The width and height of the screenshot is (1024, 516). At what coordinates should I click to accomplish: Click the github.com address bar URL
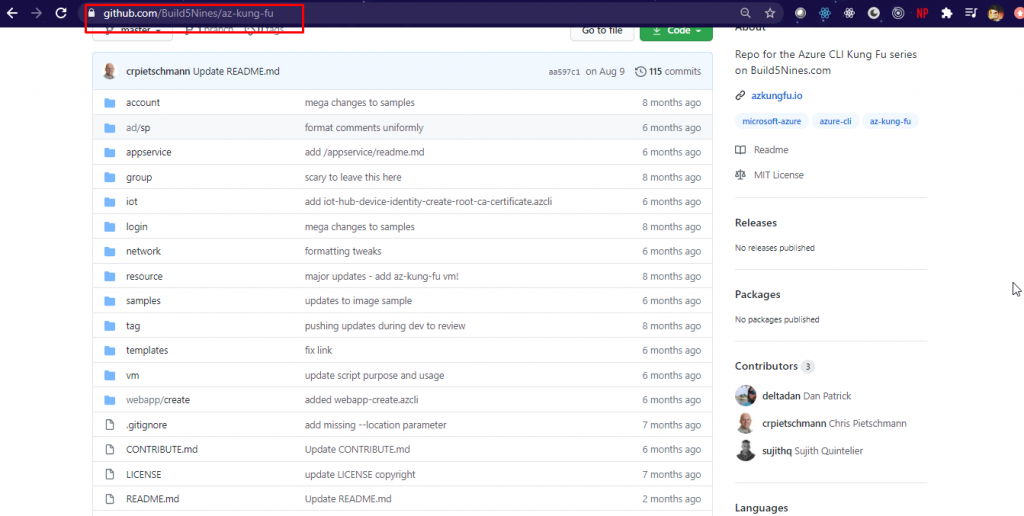(x=188, y=13)
